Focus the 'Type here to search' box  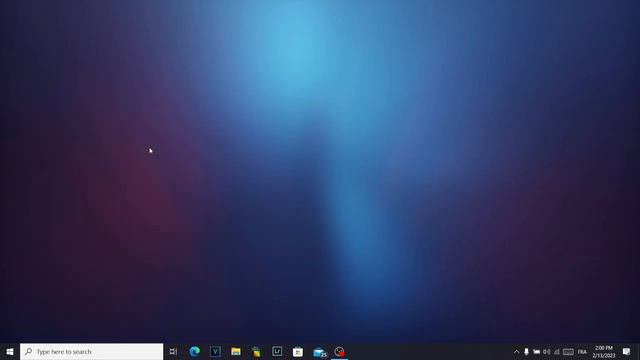coord(91,351)
